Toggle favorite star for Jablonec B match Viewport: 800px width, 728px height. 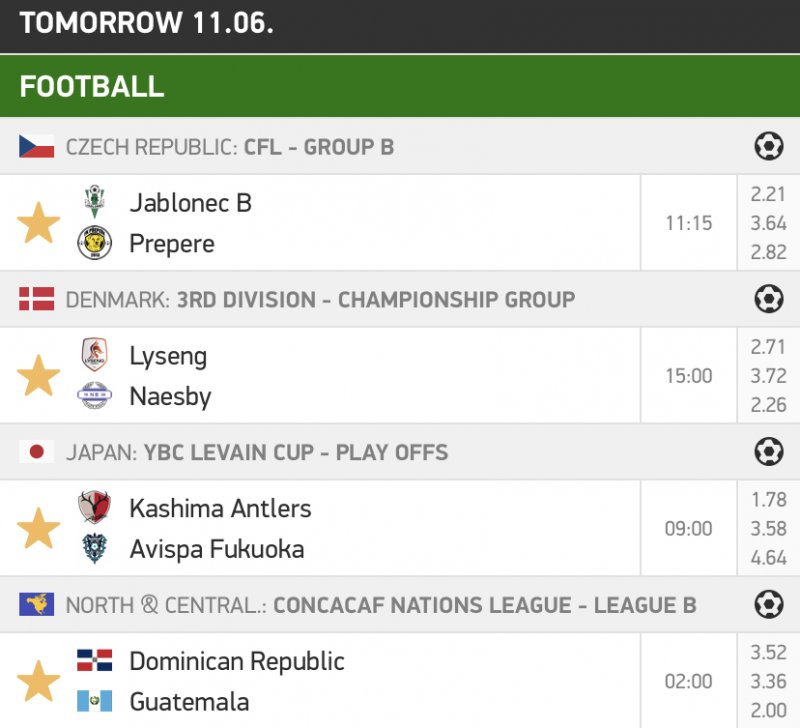click(x=39, y=223)
